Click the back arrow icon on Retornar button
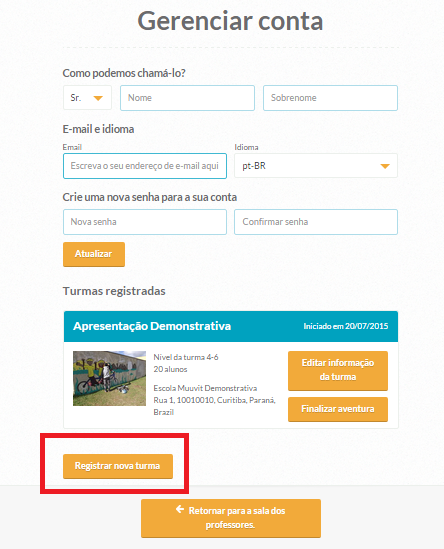This screenshot has height=549, width=444. coord(180,509)
